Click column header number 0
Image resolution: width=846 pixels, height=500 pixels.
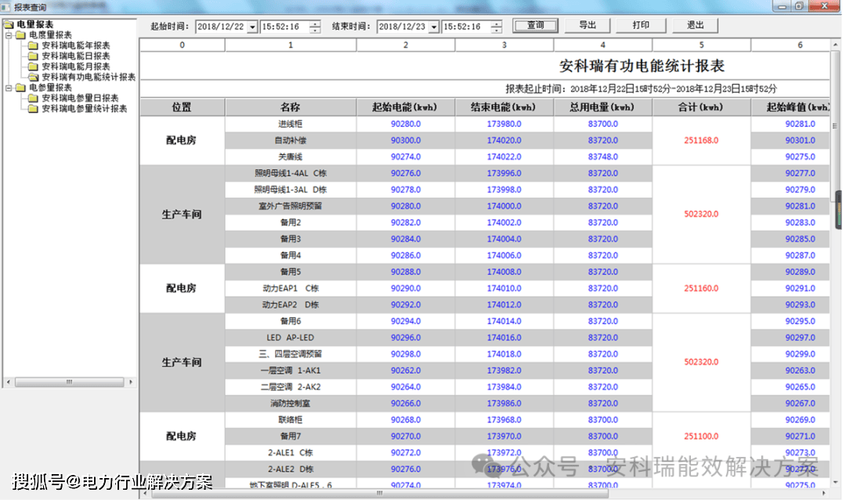(182, 45)
